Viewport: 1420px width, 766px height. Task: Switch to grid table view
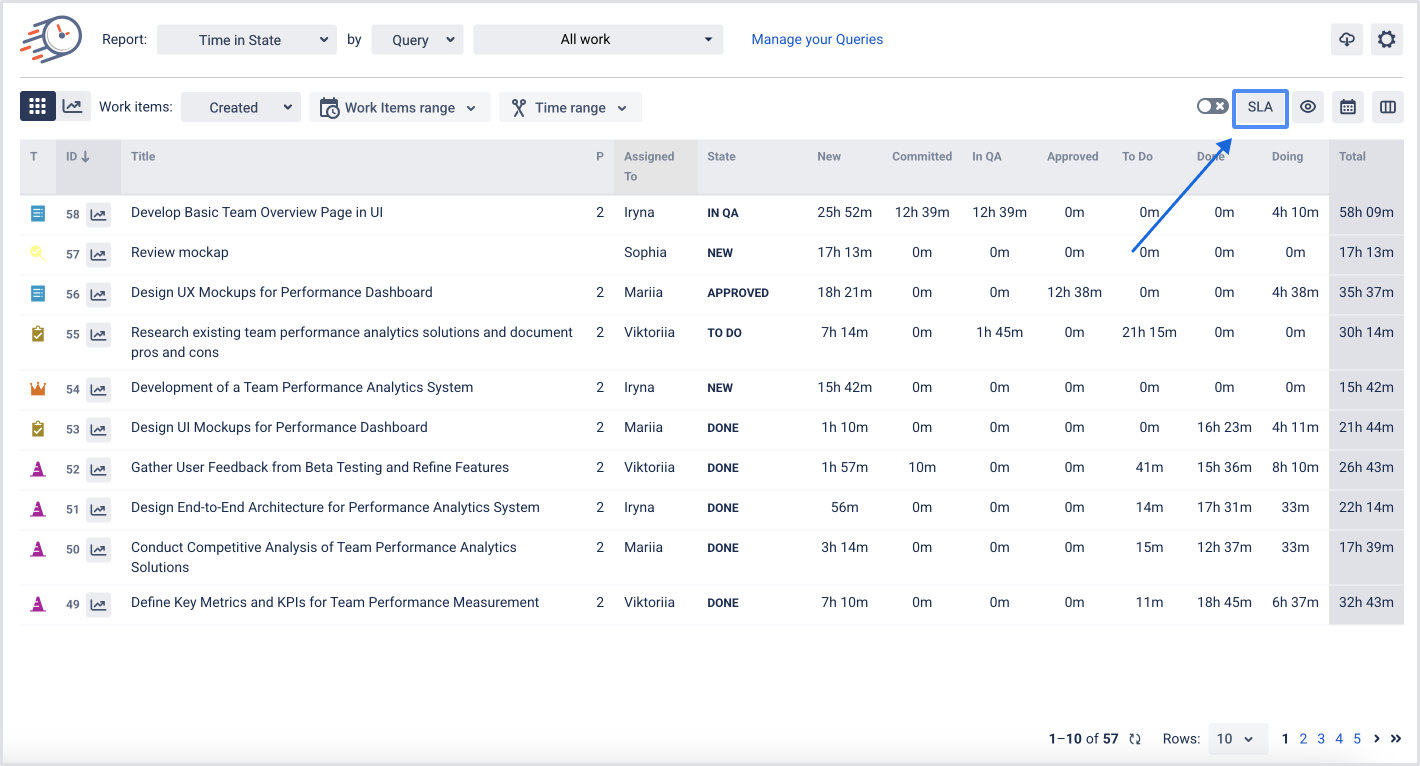click(38, 107)
